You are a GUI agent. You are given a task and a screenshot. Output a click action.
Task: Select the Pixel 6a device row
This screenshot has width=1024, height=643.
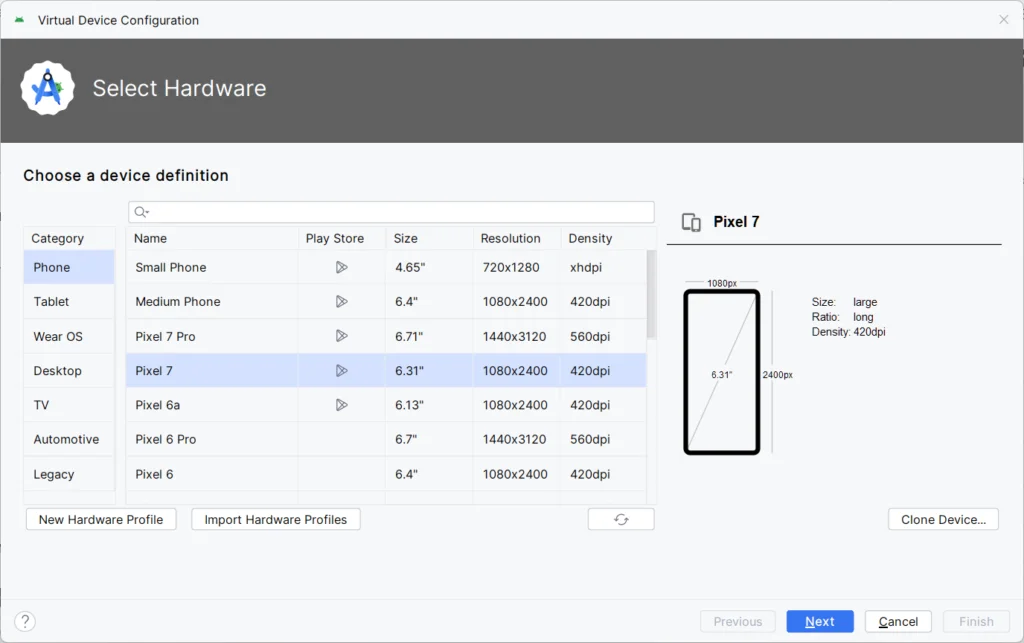coord(386,405)
